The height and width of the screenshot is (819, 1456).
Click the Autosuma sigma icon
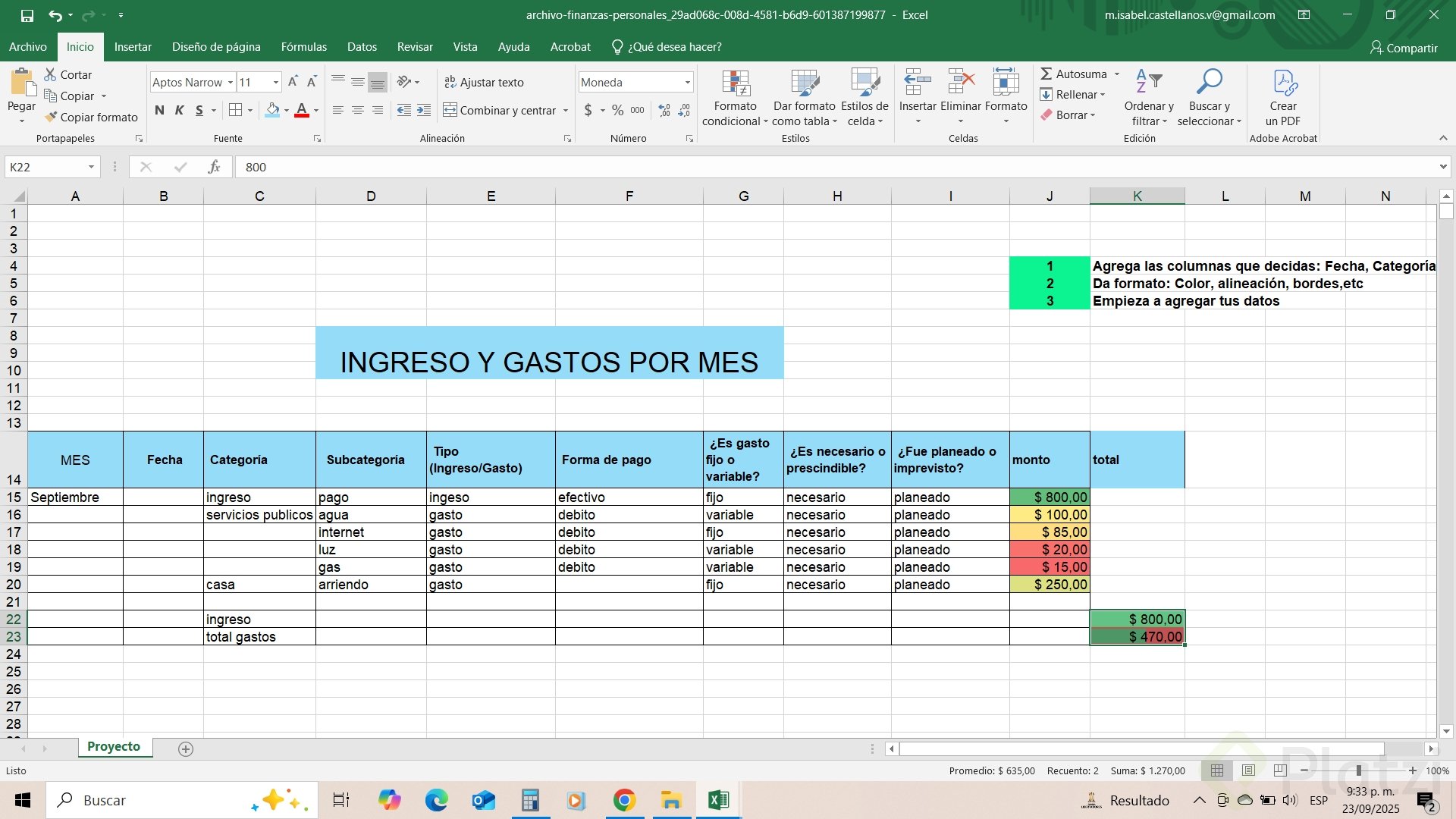click(x=1046, y=74)
